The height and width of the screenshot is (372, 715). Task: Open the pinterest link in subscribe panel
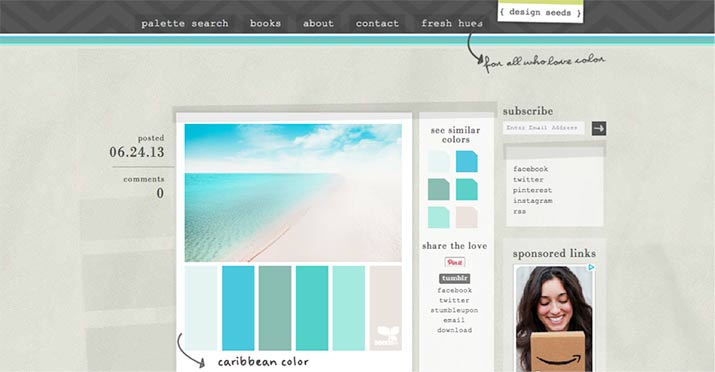click(532, 190)
